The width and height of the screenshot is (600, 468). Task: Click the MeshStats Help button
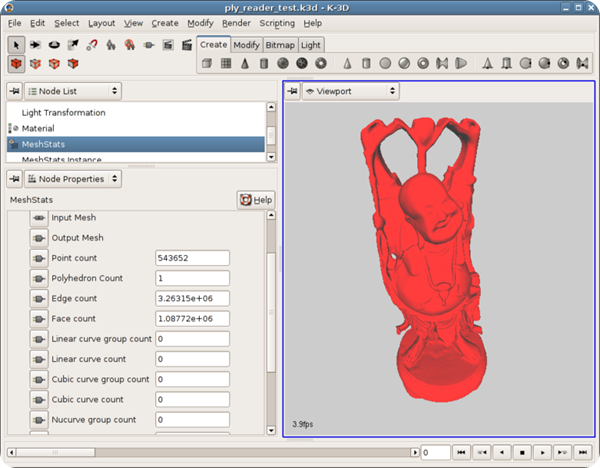(256, 200)
